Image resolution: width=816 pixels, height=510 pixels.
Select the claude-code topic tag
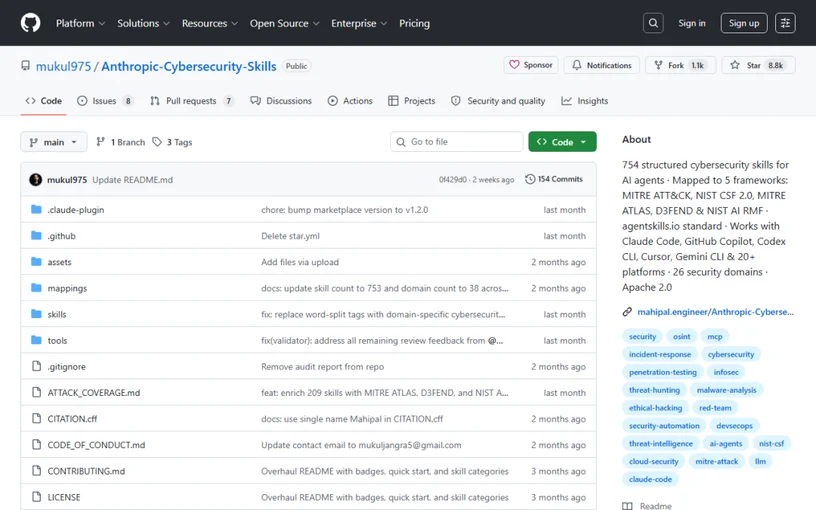(650, 479)
